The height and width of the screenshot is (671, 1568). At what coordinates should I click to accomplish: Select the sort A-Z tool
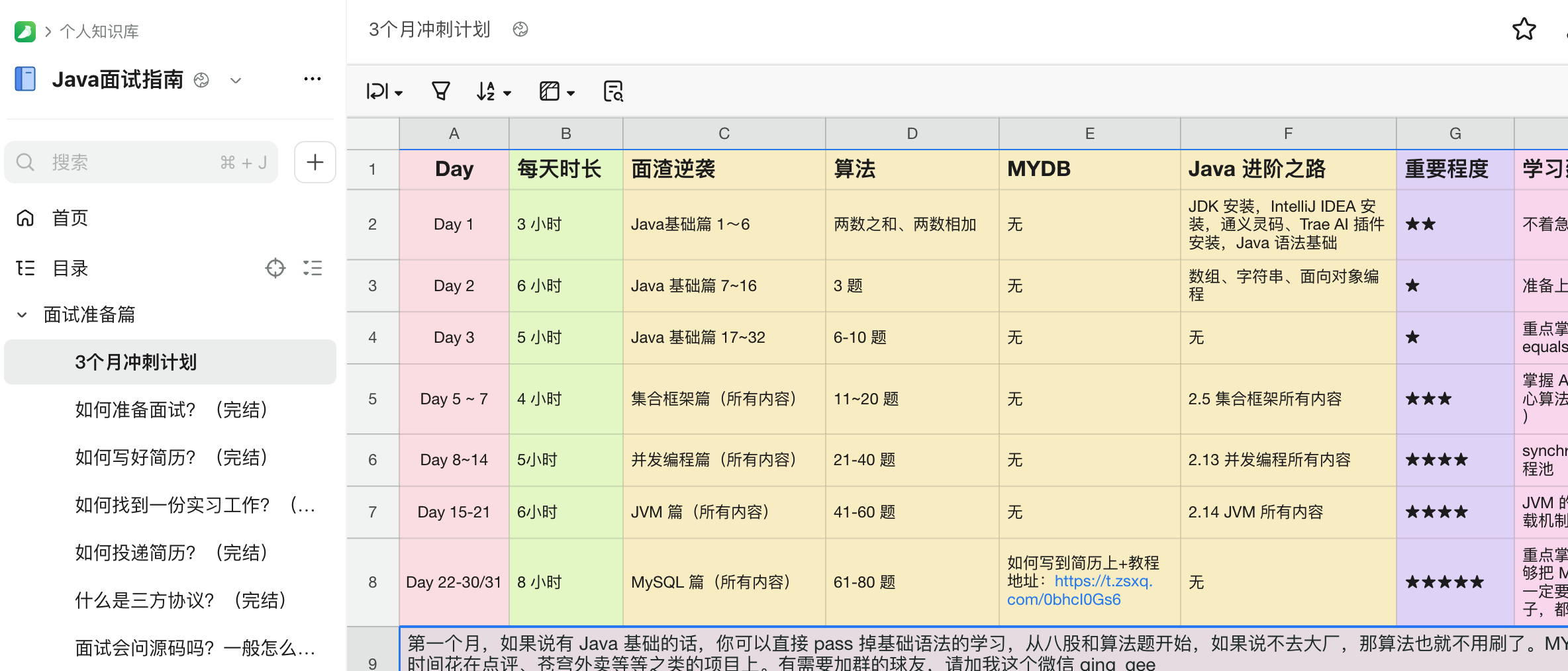(x=485, y=91)
